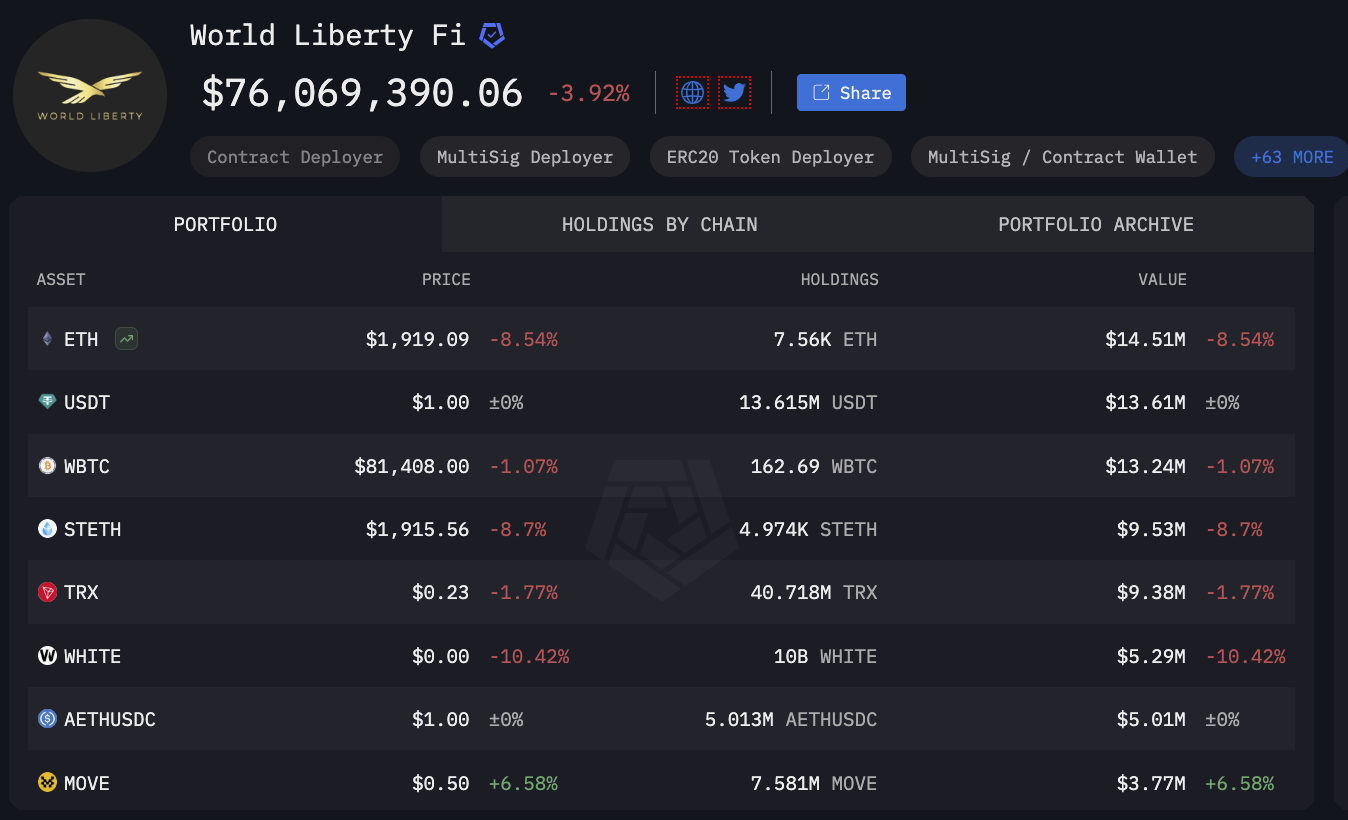Open the Portfolio Archive tab
Screen dimensions: 1348x820
click(x=1096, y=224)
